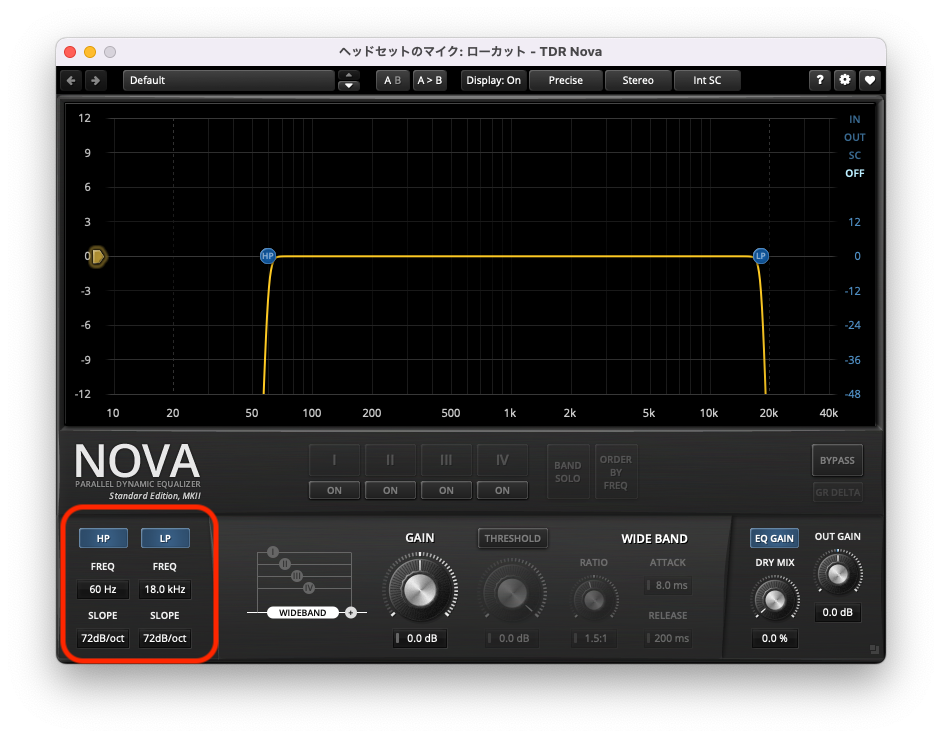This screenshot has width=942, height=738.
Task: Select the LP node on the EQ curve
Action: (x=761, y=256)
